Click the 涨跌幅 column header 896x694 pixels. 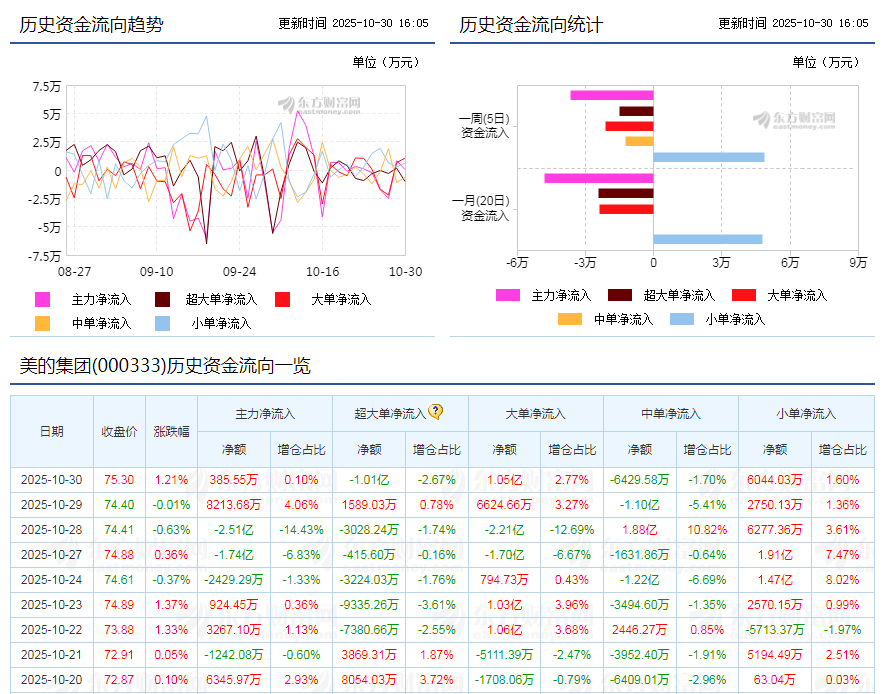tap(171, 432)
